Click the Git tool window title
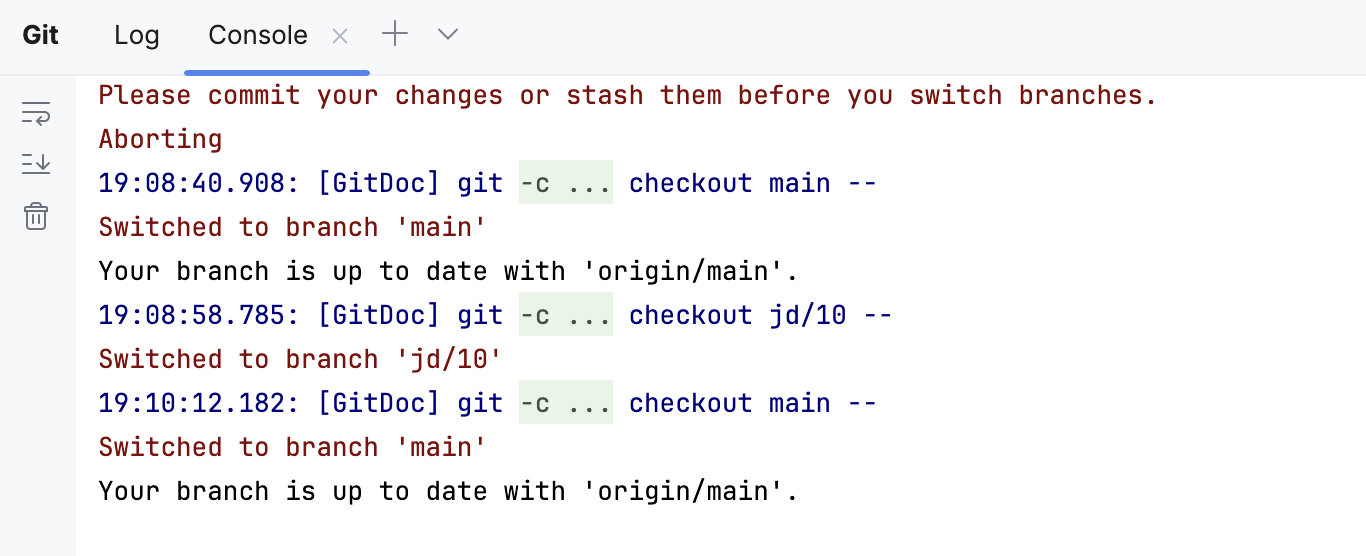Viewport: 1366px width, 556px height. pyautogui.click(x=41, y=35)
